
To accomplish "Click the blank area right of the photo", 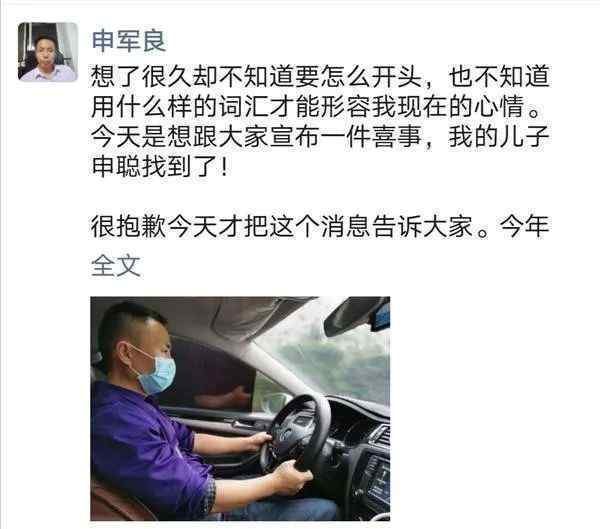I will [x=494, y=408].
